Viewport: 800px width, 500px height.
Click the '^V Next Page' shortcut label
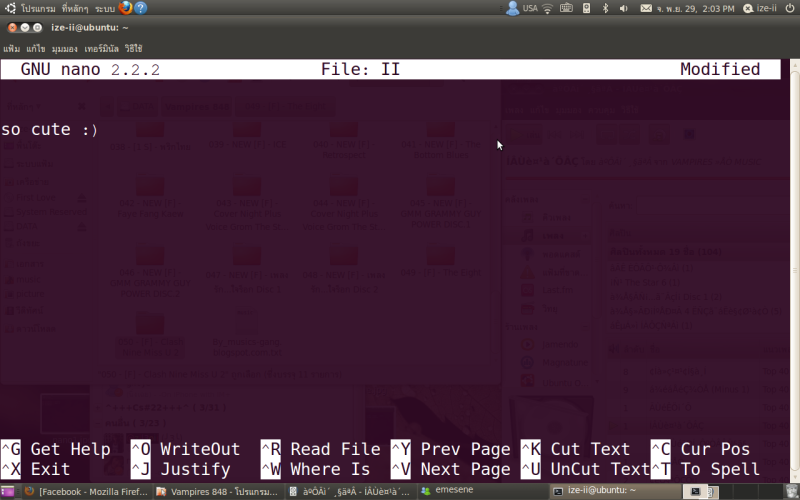point(451,469)
